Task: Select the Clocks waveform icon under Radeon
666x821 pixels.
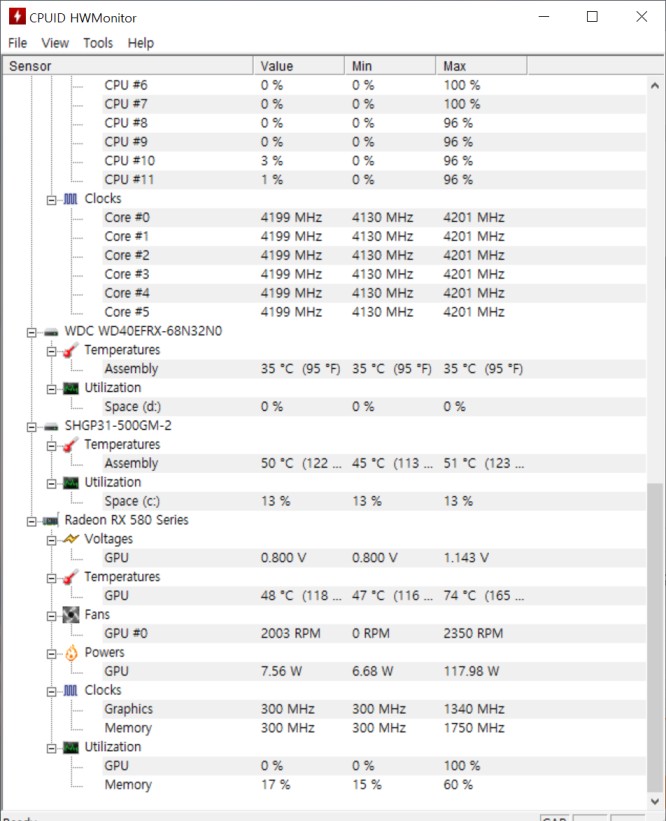Action: [70, 690]
